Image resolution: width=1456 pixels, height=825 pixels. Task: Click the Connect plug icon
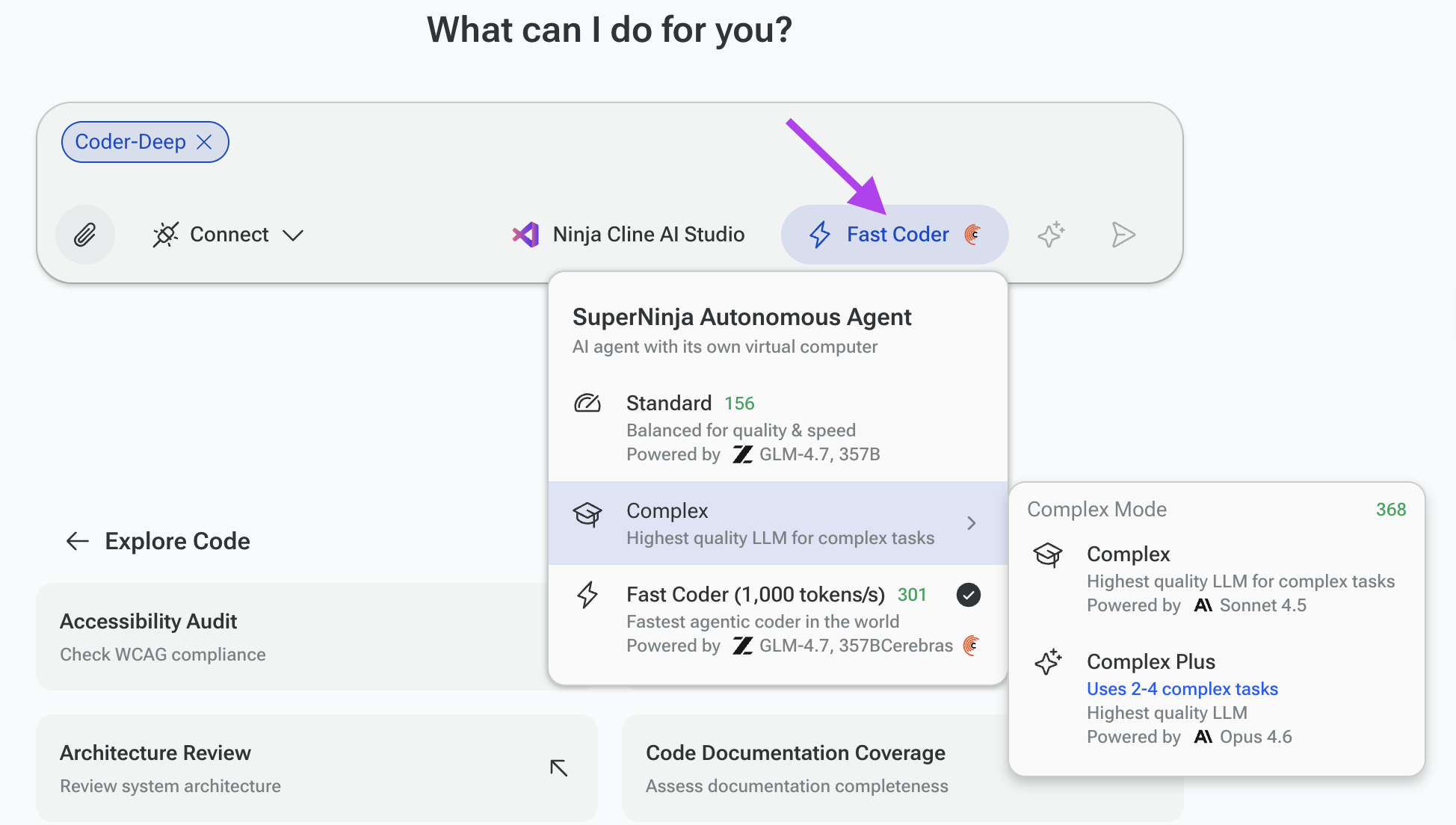pyautogui.click(x=166, y=235)
